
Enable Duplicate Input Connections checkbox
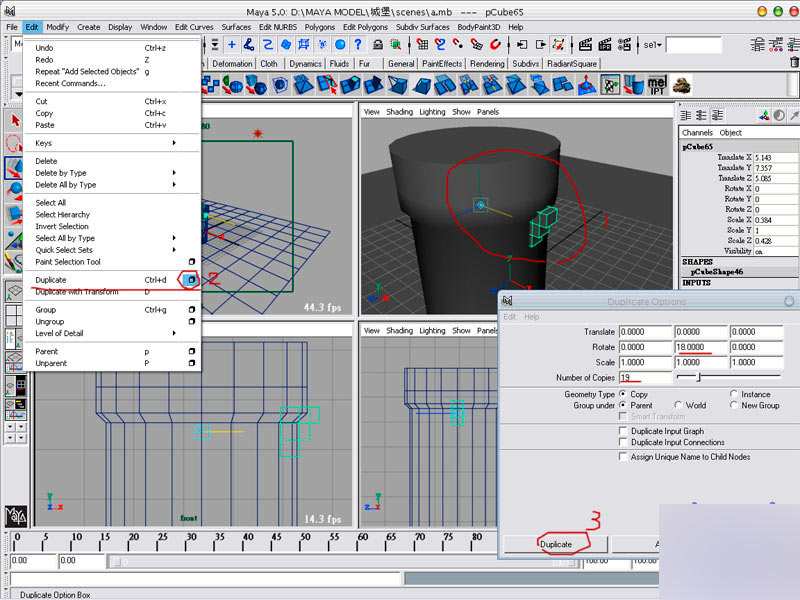(x=623, y=442)
